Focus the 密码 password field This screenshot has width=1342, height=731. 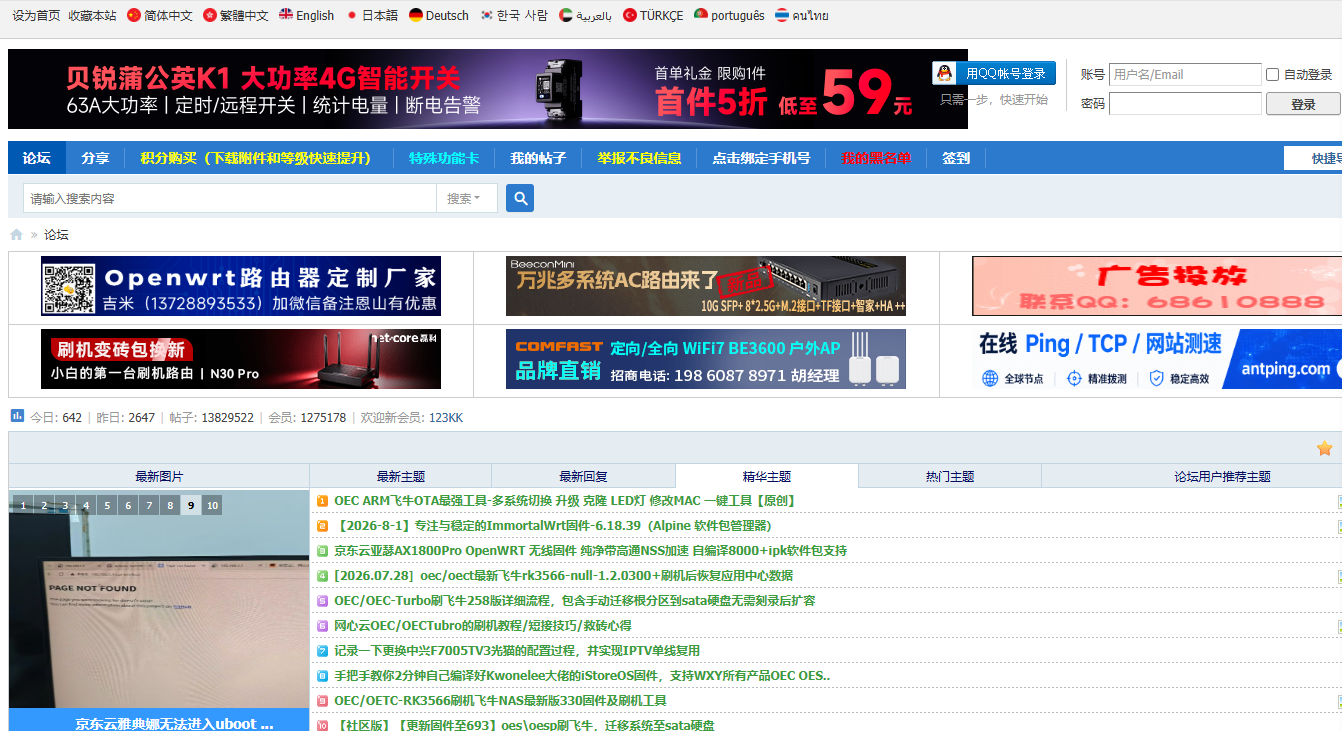[x=1185, y=103]
